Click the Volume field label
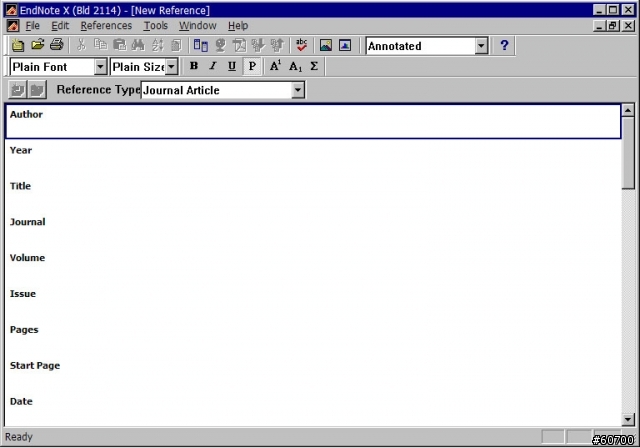 [x=27, y=258]
